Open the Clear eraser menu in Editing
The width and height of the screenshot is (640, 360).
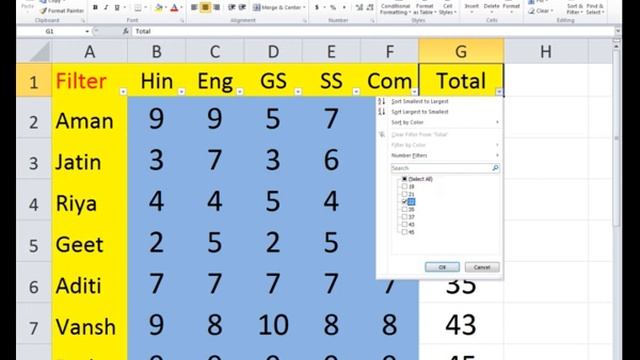[540, 11]
